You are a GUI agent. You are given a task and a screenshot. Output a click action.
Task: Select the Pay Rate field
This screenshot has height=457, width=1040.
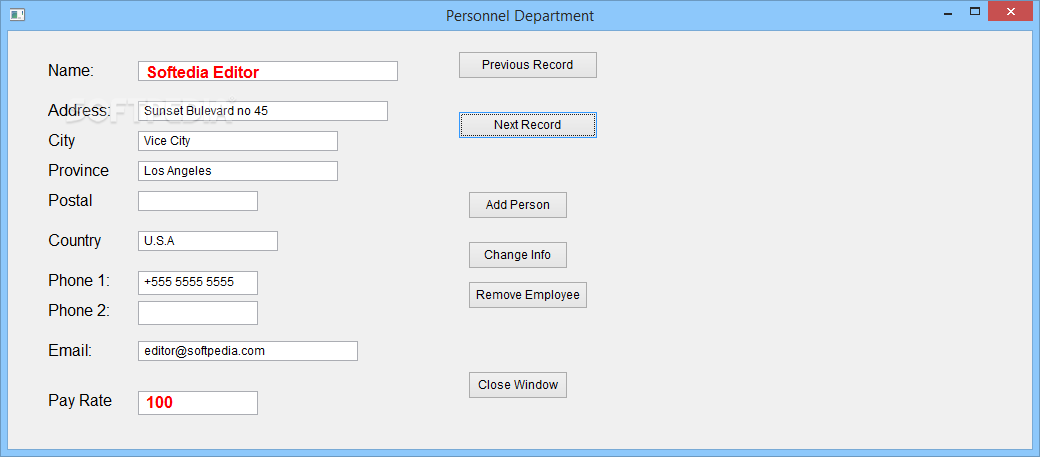pyautogui.click(x=197, y=402)
